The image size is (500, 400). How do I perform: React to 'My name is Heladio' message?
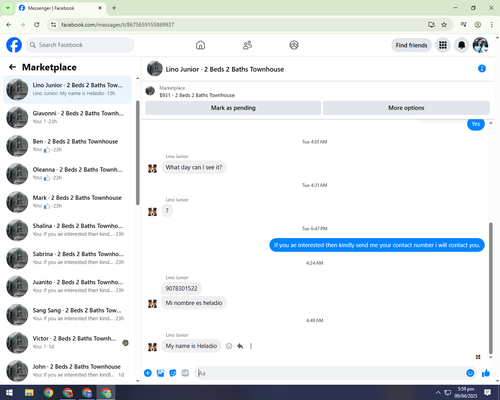[229, 346]
